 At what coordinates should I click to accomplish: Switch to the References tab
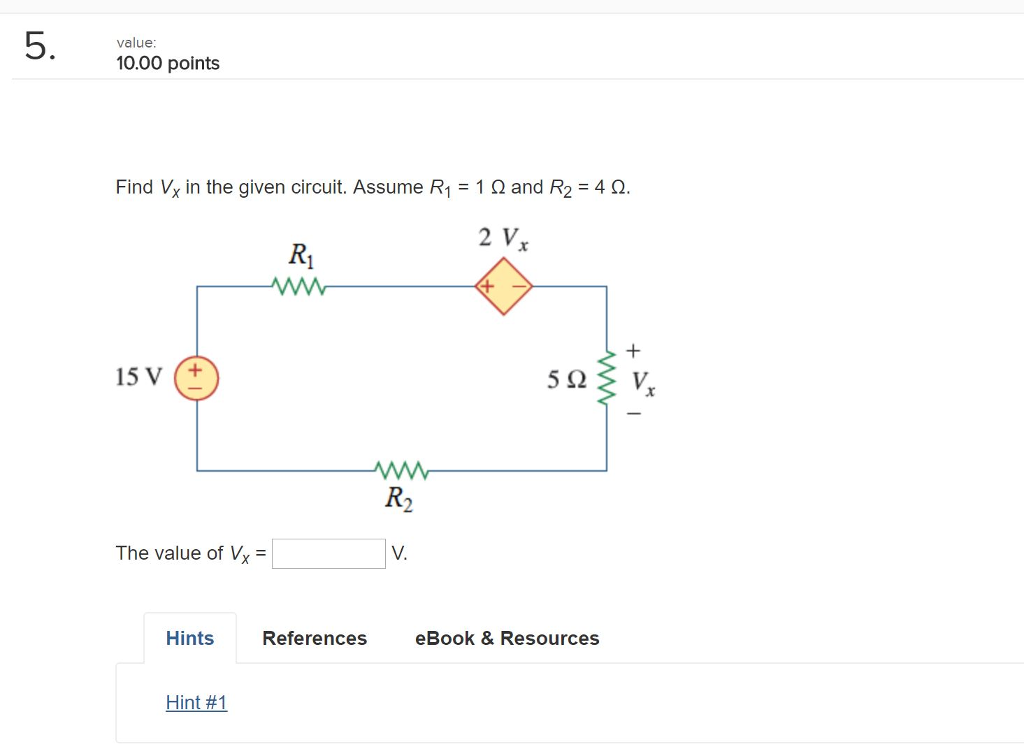314,638
